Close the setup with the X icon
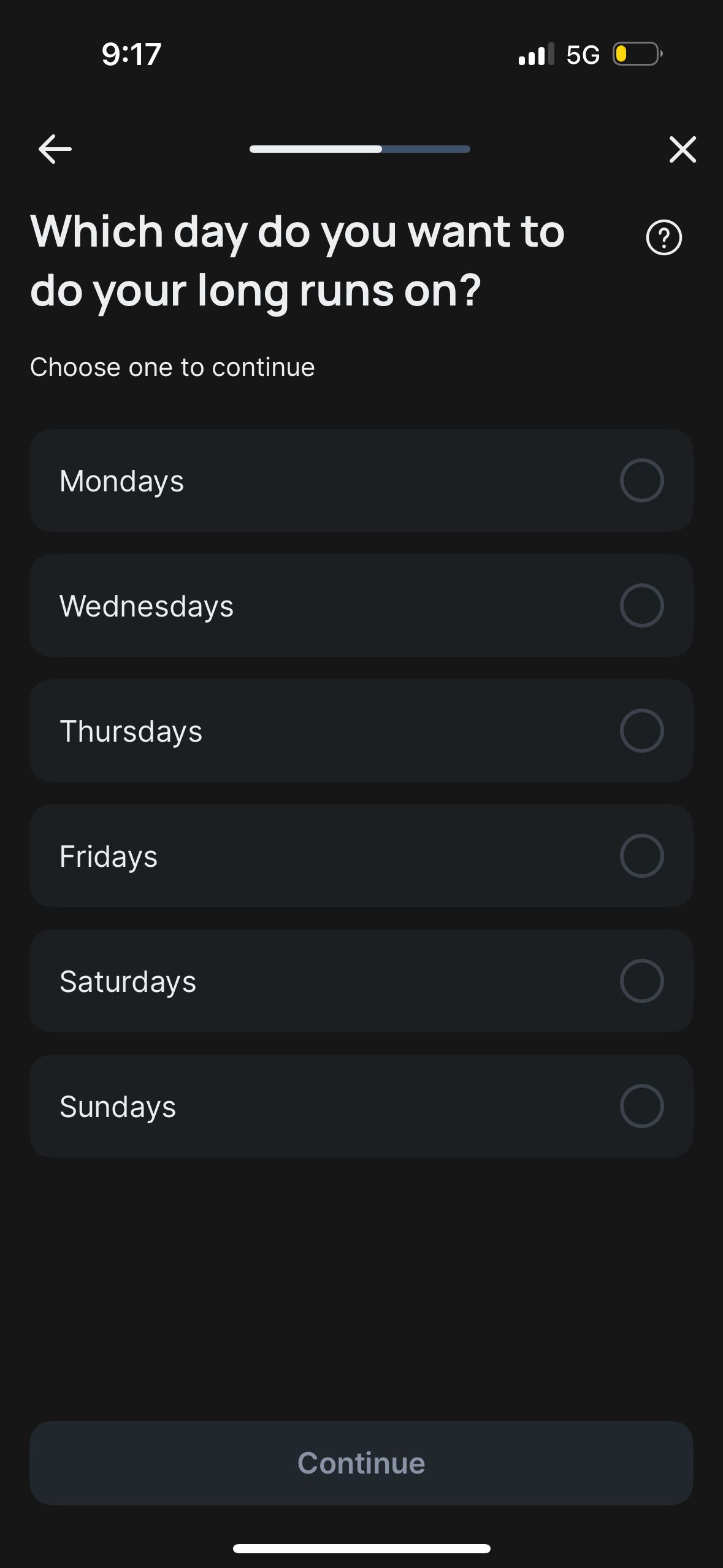The width and height of the screenshot is (723, 1568). click(683, 149)
